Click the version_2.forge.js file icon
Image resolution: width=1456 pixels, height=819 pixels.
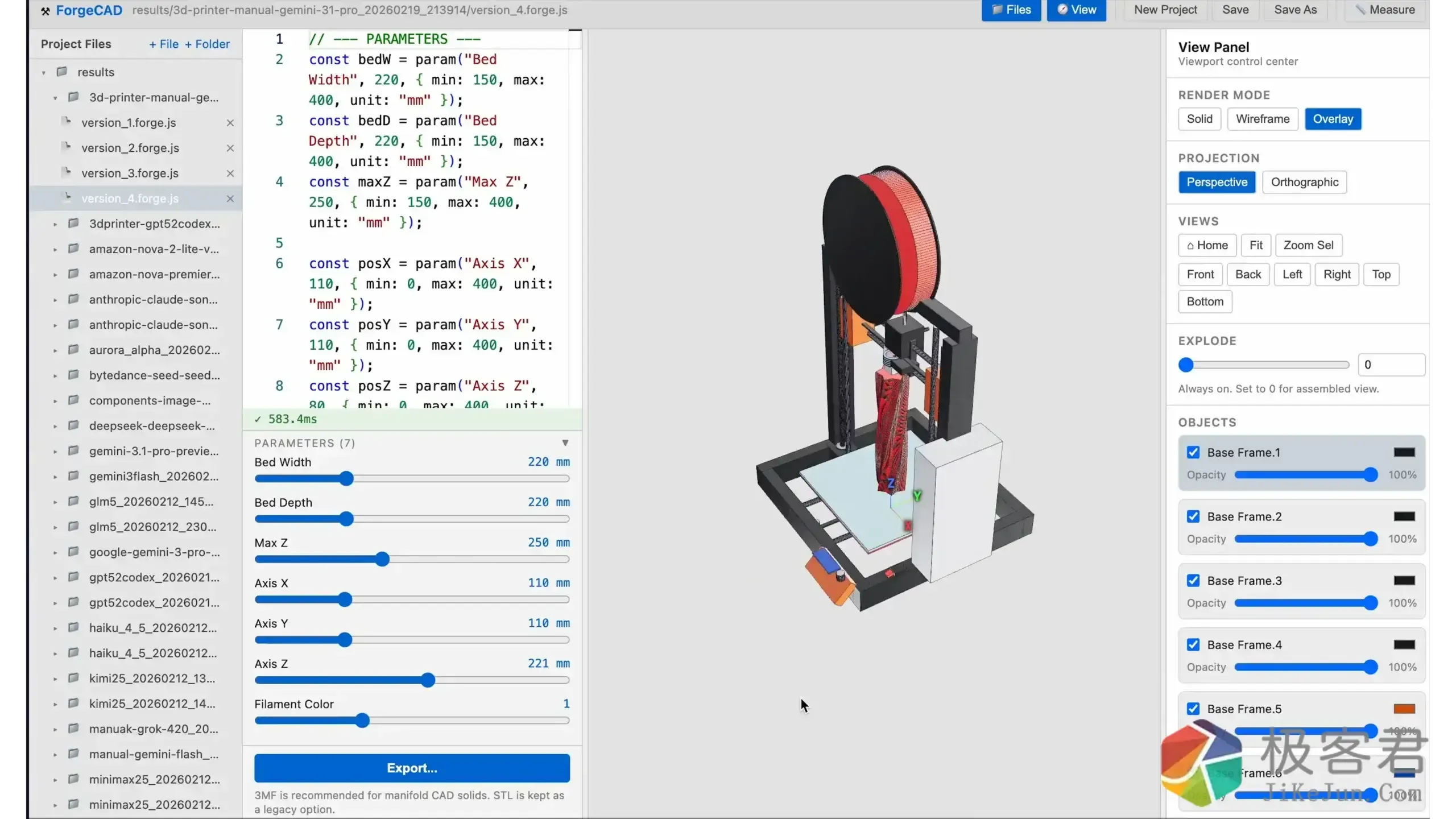[67, 148]
